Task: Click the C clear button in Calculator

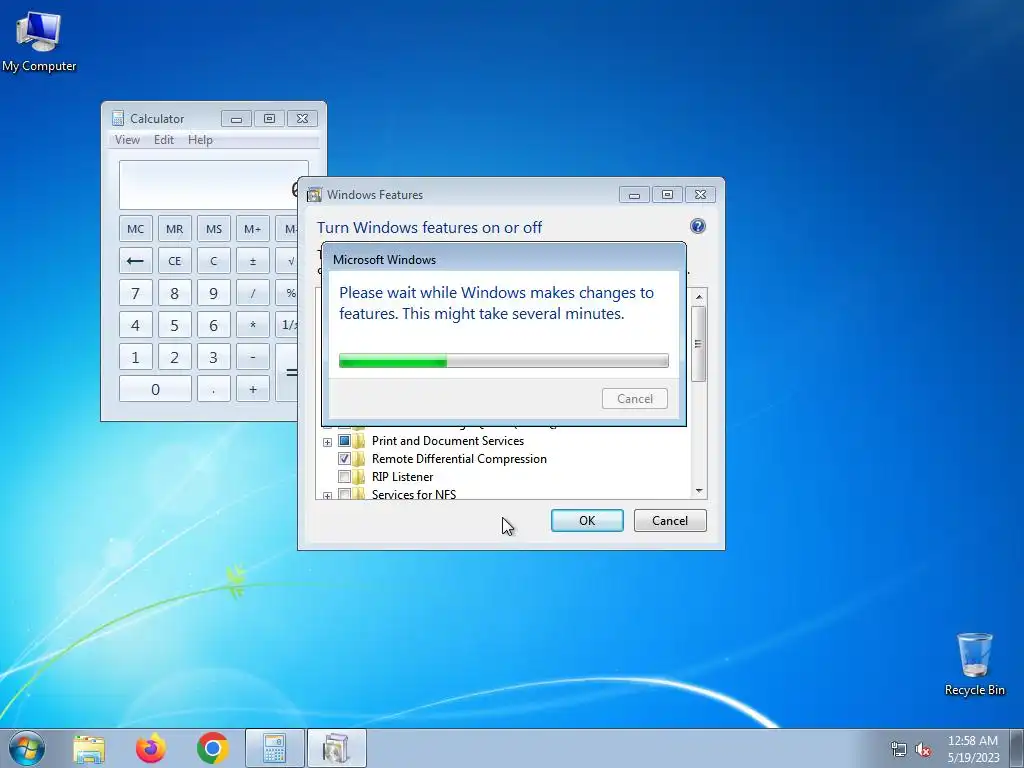Action: tap(214, 261)
